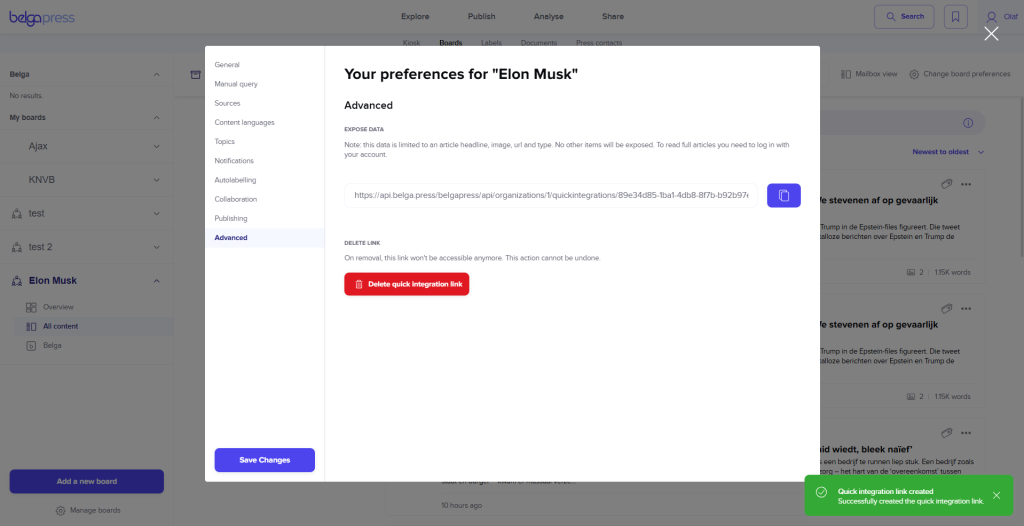Image resolution: width=1024 pixels, height=526 pixels.
Task: Close the preferences modal with the X
Action: [x=990, y=34]
